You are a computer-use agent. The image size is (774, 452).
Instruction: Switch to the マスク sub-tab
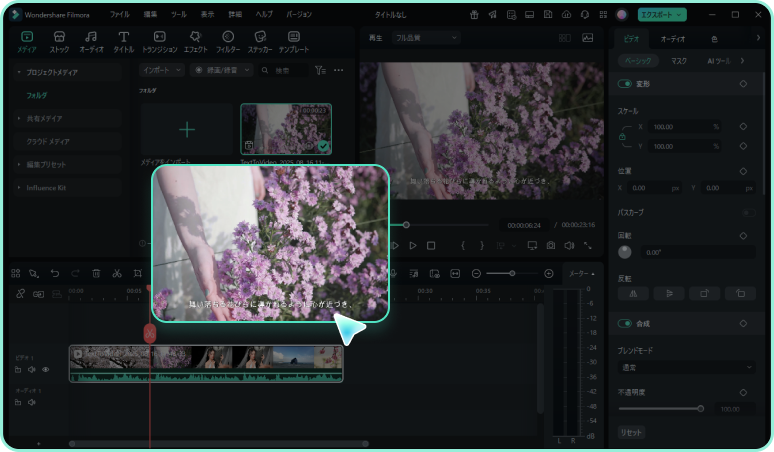point(679,61)
